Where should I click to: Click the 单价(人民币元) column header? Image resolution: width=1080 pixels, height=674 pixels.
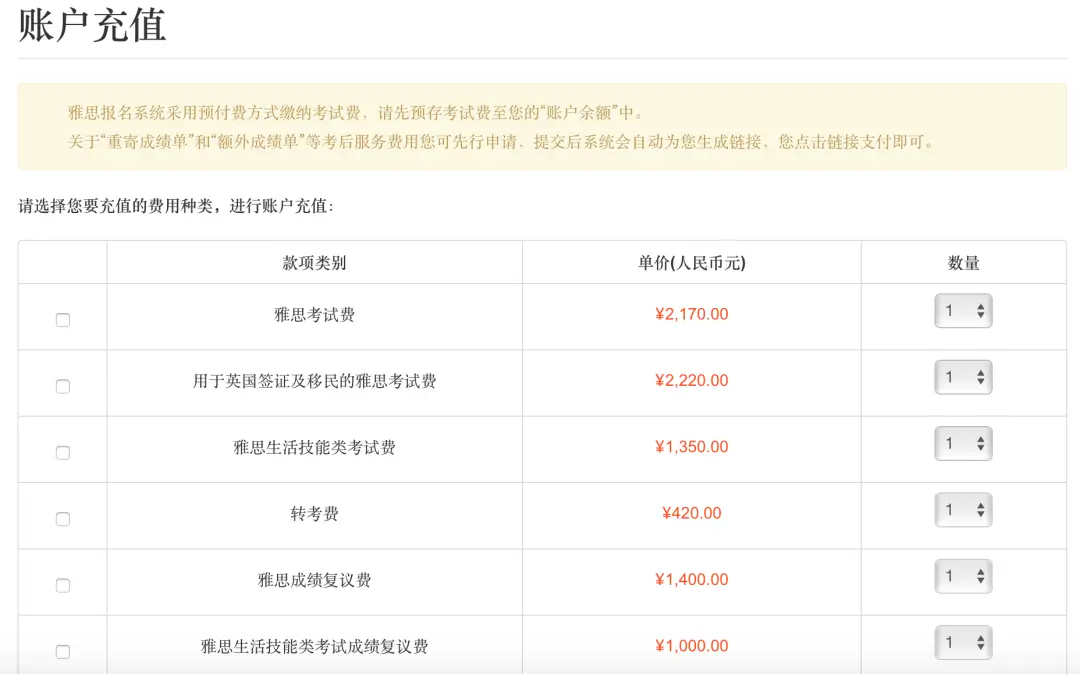tap(692, 262)
